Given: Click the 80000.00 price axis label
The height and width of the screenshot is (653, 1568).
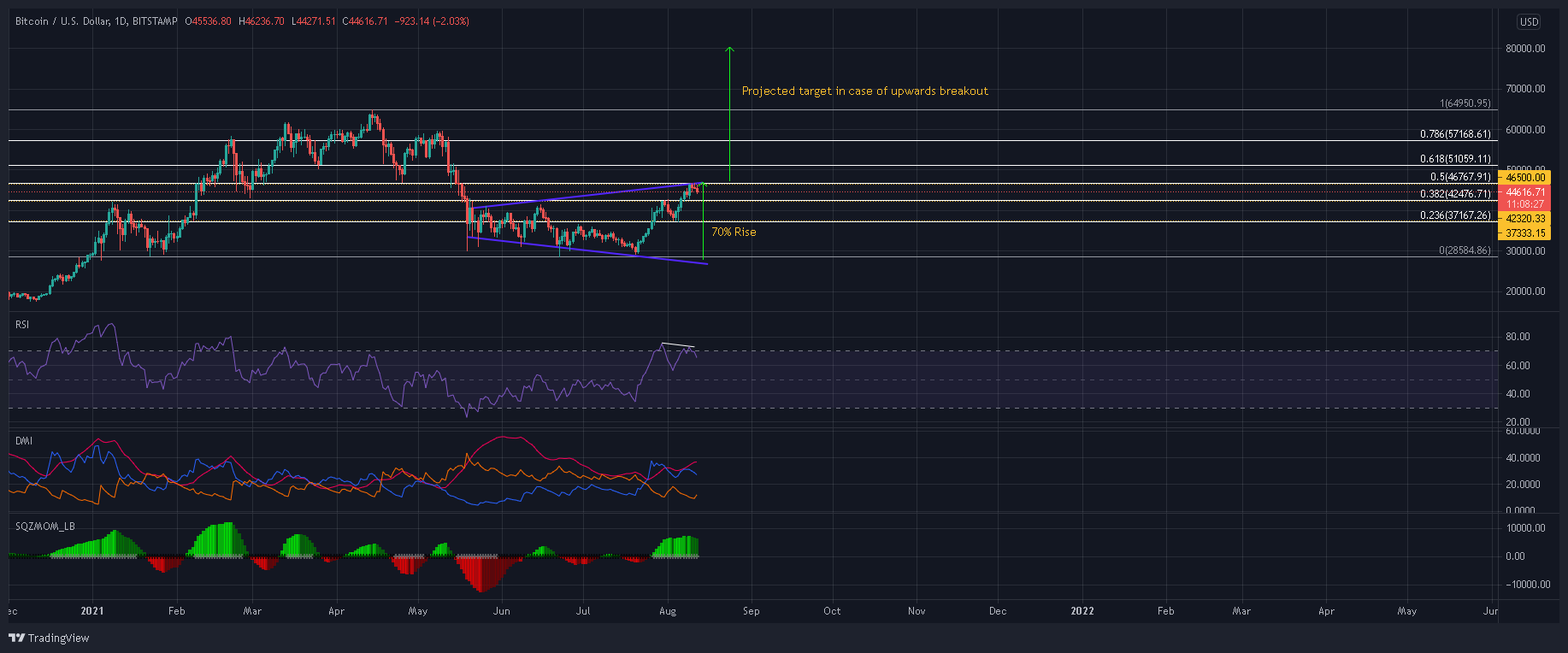Looking at the screenshot, I should pyautogui.click(x=1525, y=49).
